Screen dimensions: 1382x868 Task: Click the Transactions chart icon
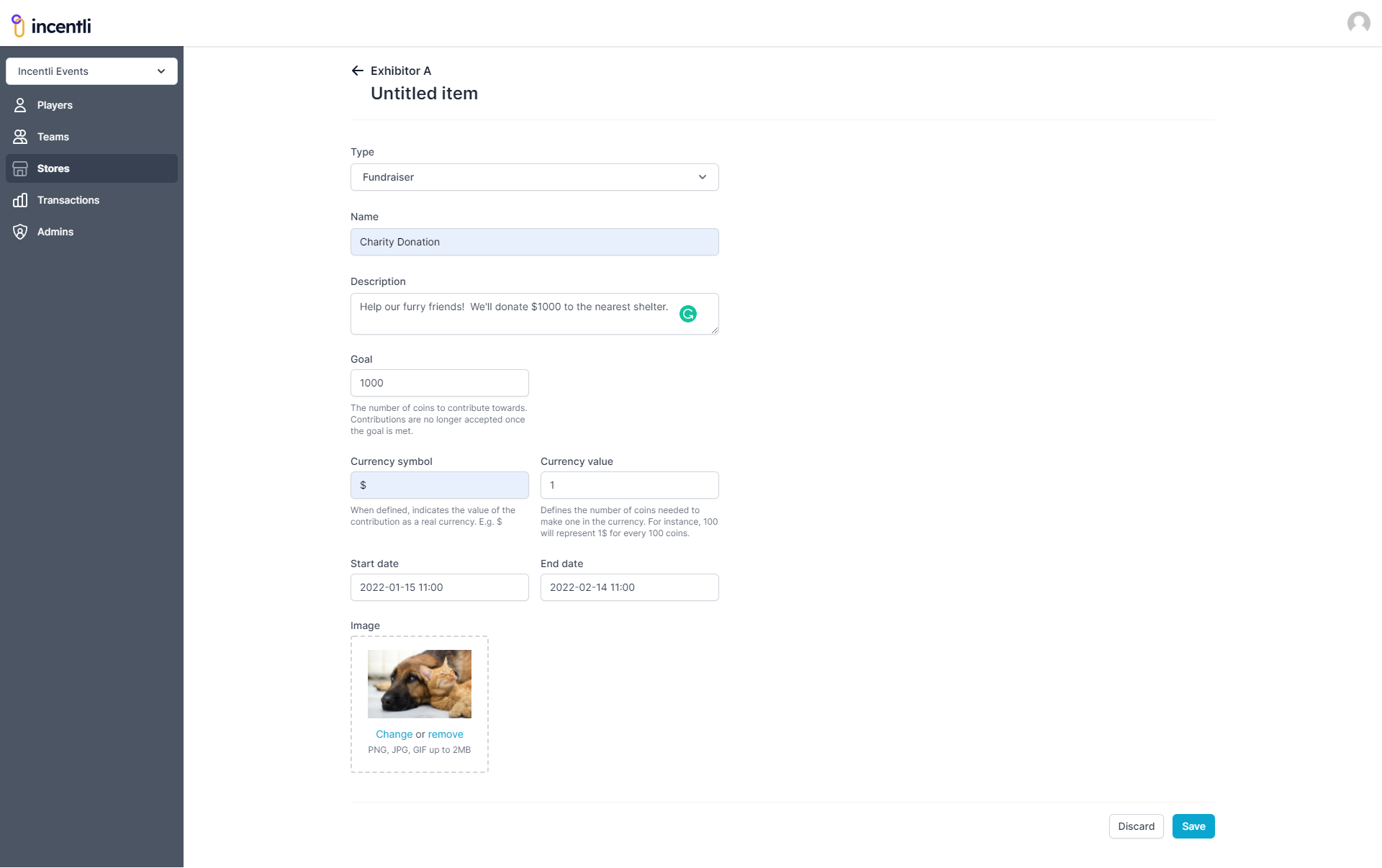[20, 200]
